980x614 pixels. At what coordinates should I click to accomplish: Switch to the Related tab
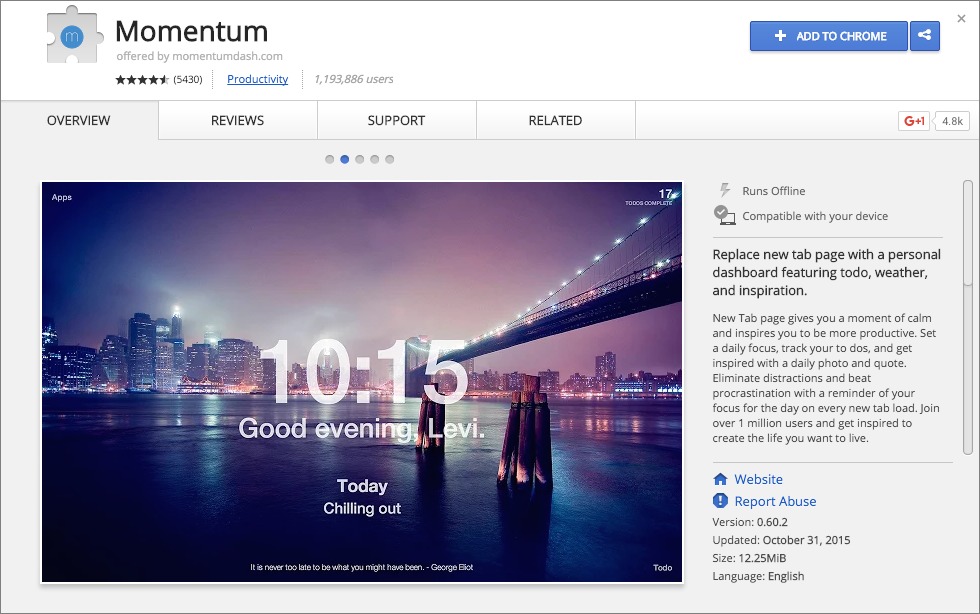[555, 120]
